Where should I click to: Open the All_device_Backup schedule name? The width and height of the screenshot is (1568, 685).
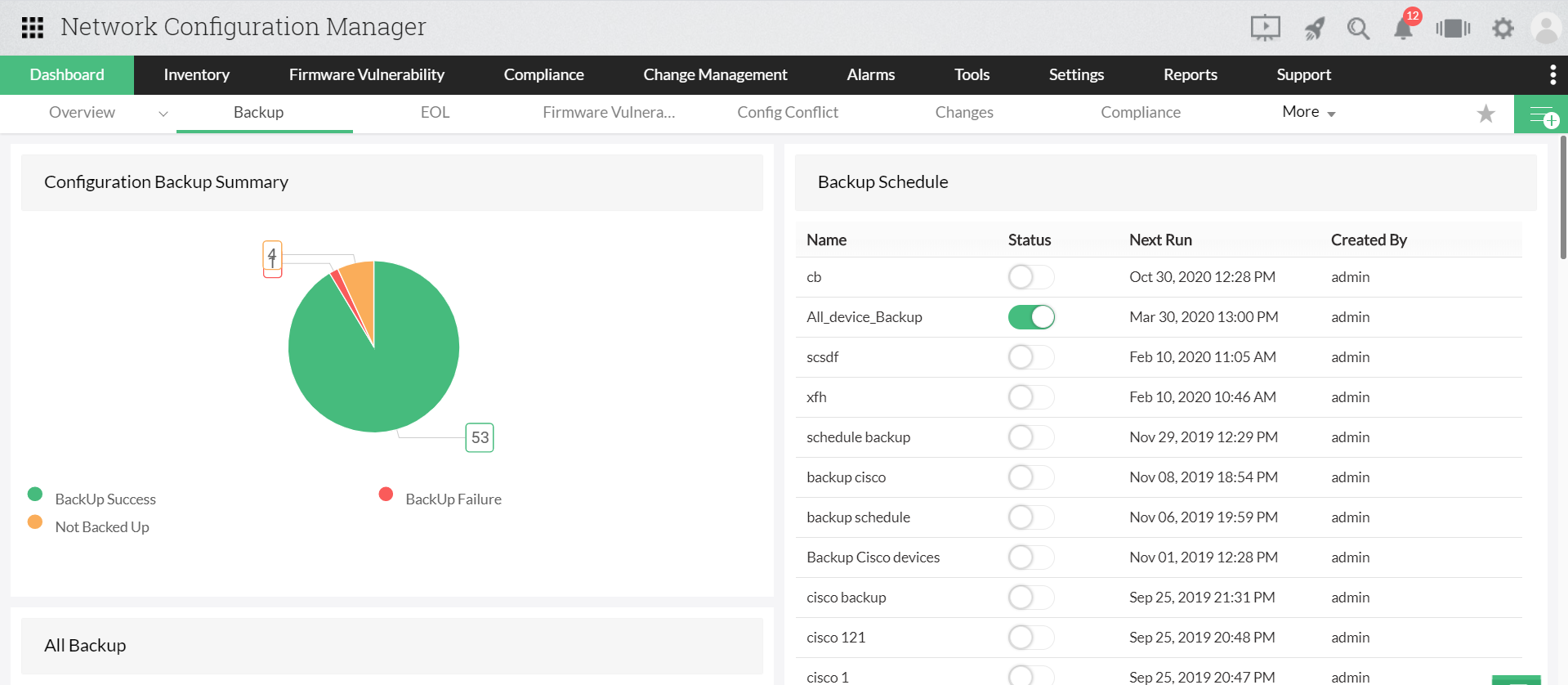pyautogui.click(x=864, y=317)
